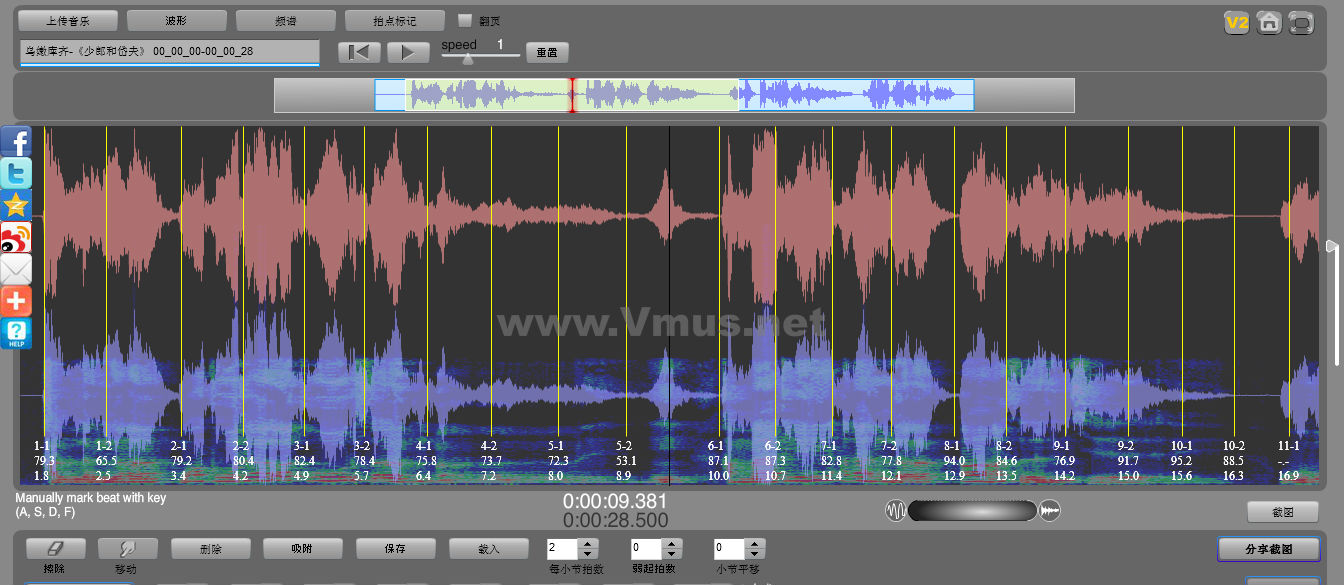Enter fullscreen with the expand icon
The width and height of the screenshot is (1344, 585).
tap(1301, 23)
